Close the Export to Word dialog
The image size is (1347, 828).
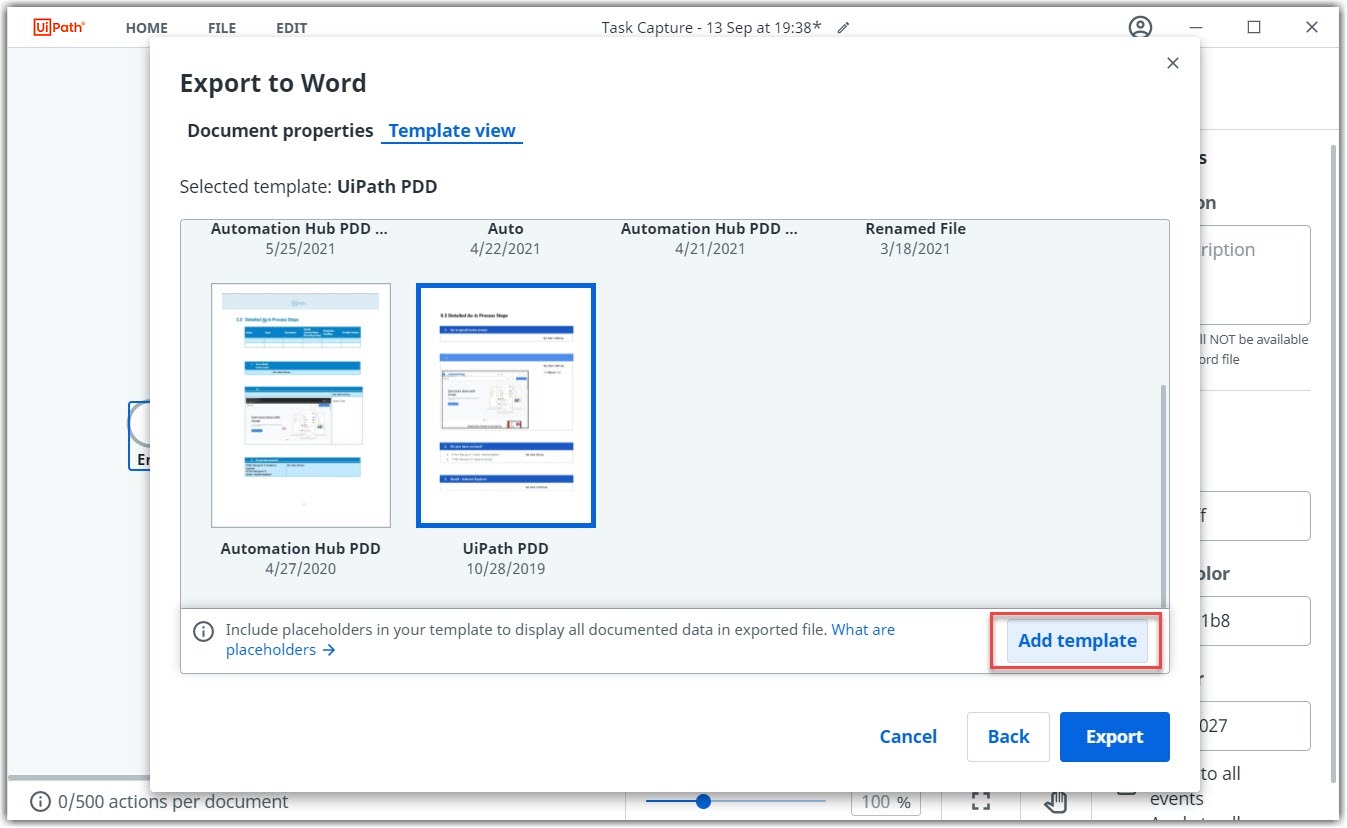coord(1173,63)
